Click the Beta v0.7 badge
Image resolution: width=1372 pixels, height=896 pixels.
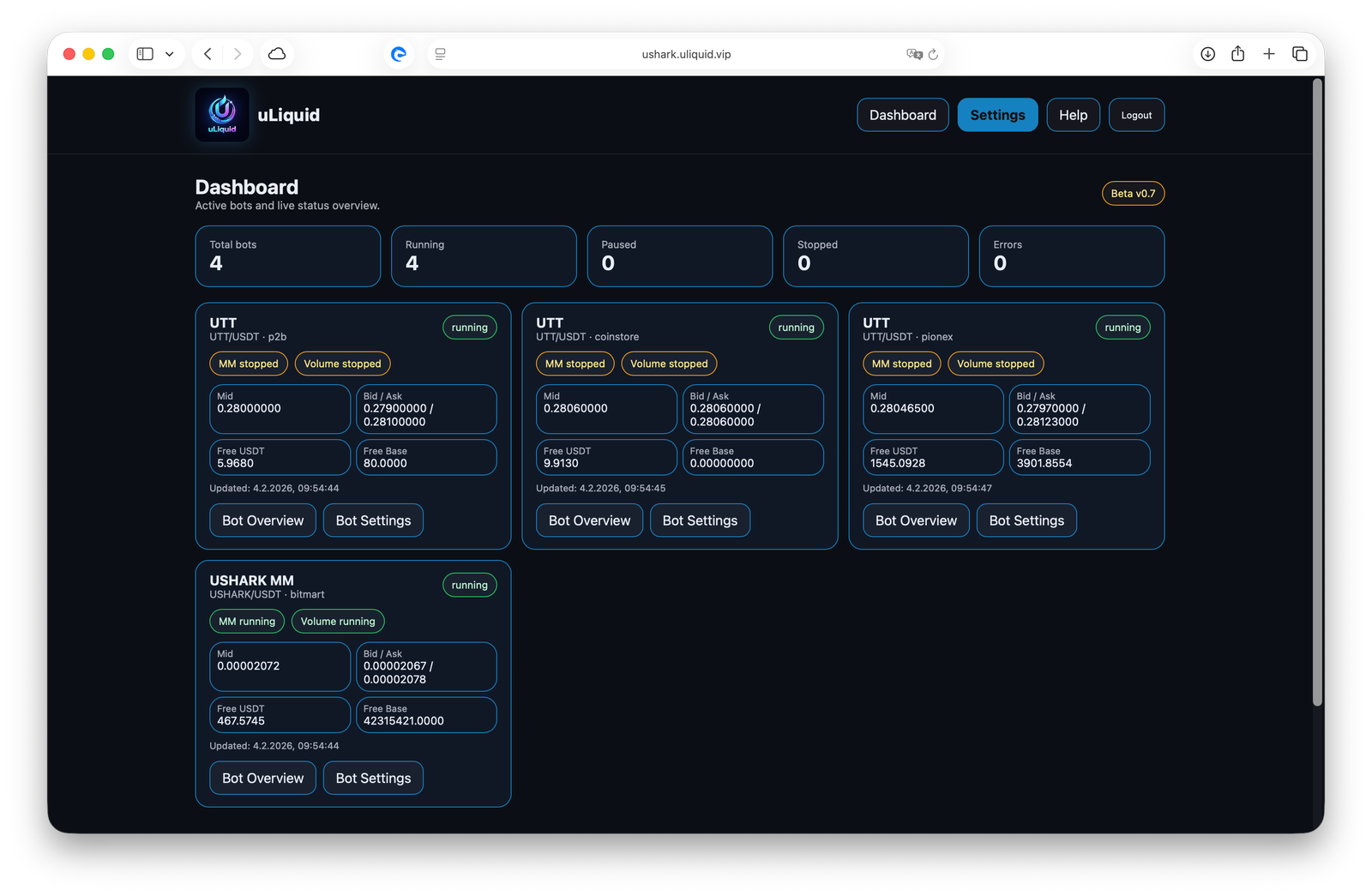[1133, 193]
